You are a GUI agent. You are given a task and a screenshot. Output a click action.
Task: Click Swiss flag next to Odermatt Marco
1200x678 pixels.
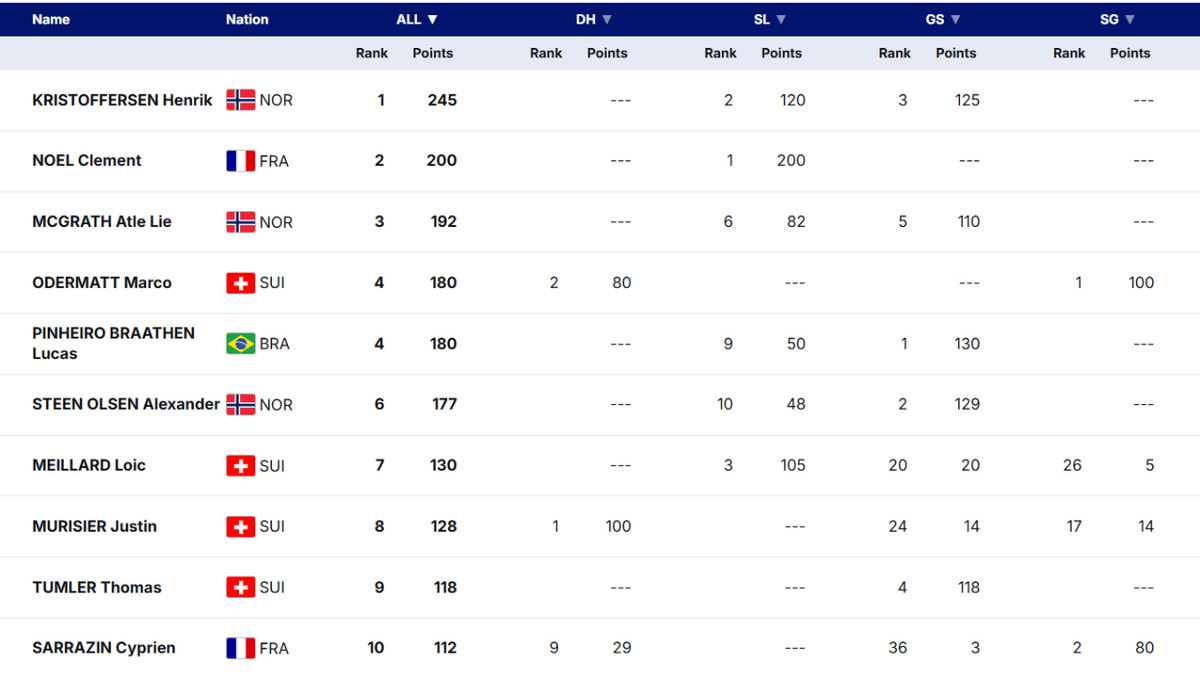(241, 283)
